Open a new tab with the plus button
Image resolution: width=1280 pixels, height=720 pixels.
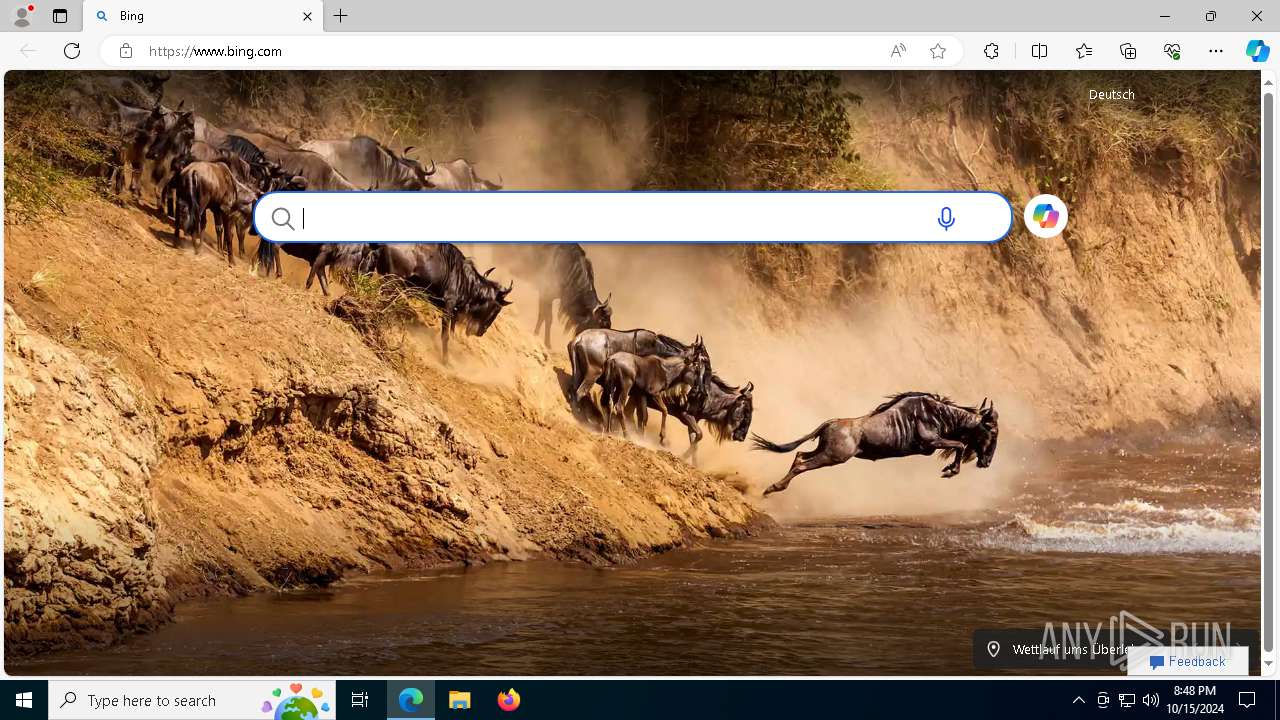click(341, 16)
